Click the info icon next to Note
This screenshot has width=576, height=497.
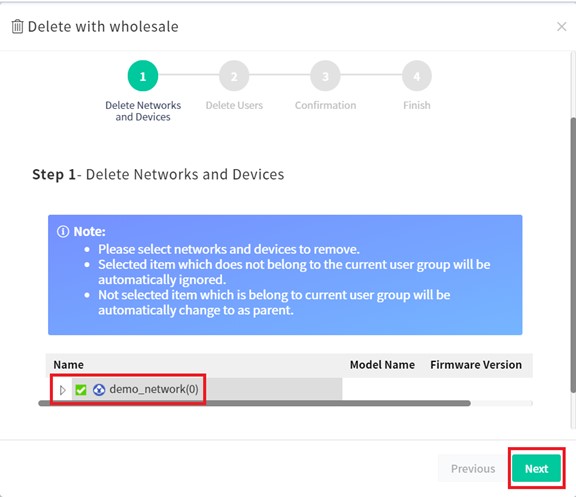point(63,231)
